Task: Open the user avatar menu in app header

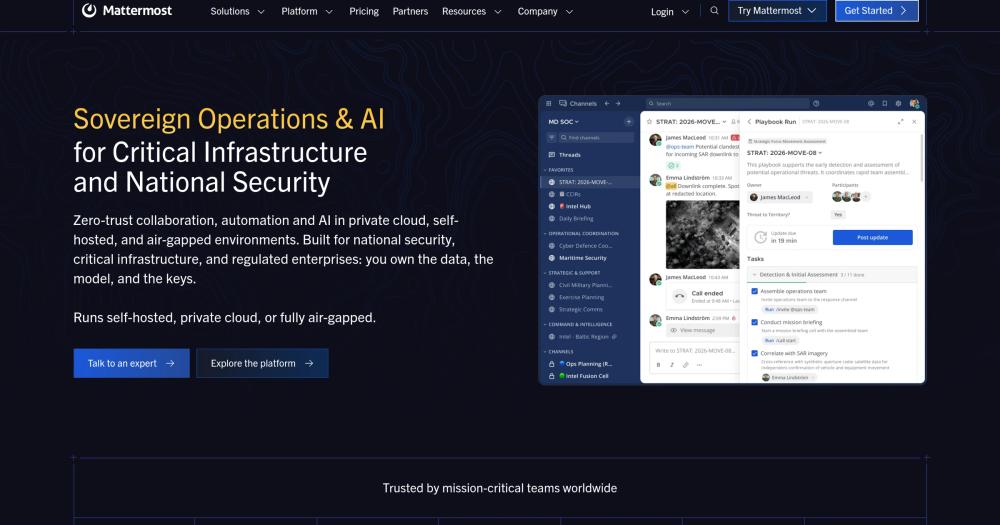Action: click(x=914, y=103)
